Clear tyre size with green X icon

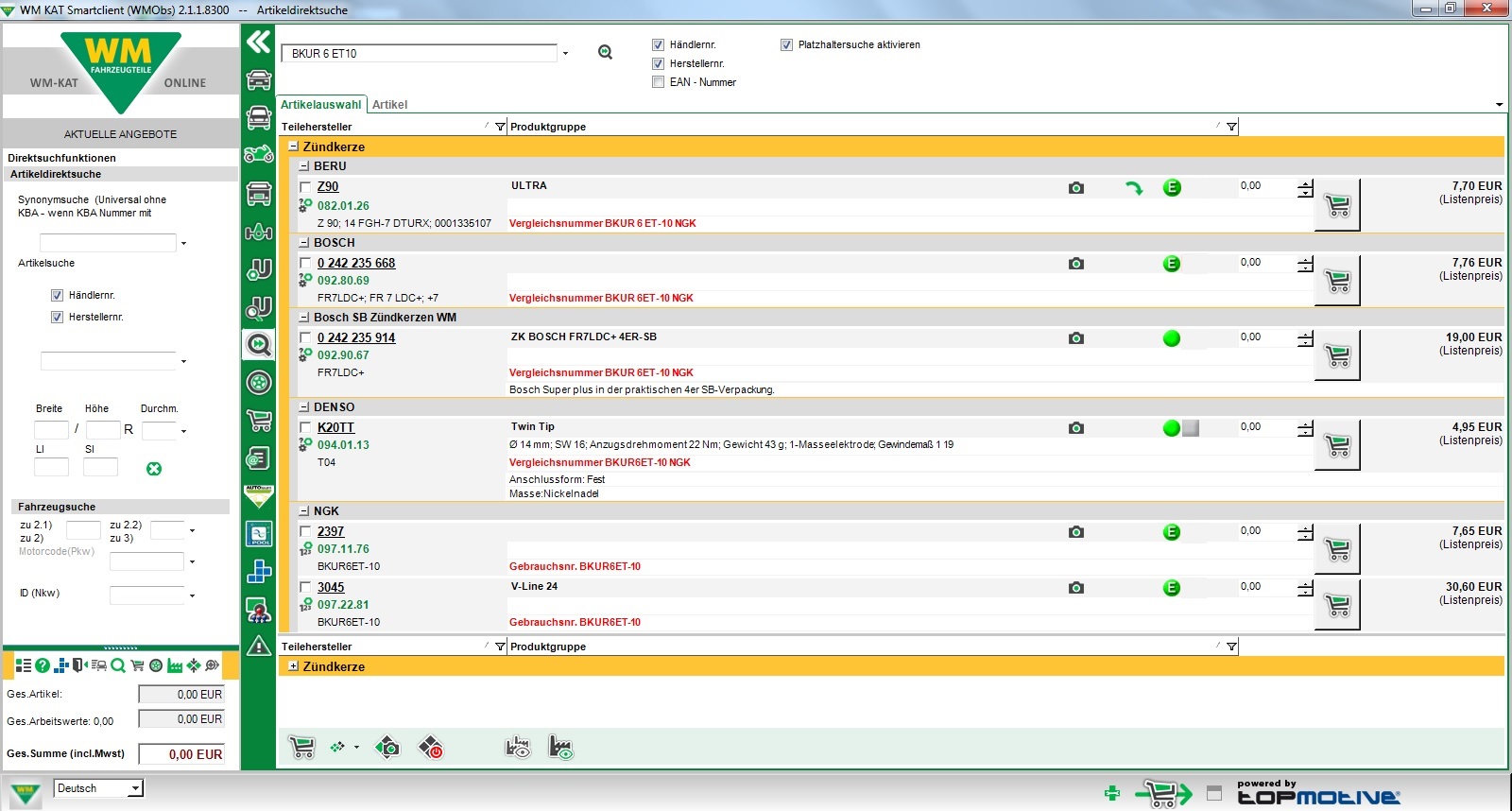point(154,469)
